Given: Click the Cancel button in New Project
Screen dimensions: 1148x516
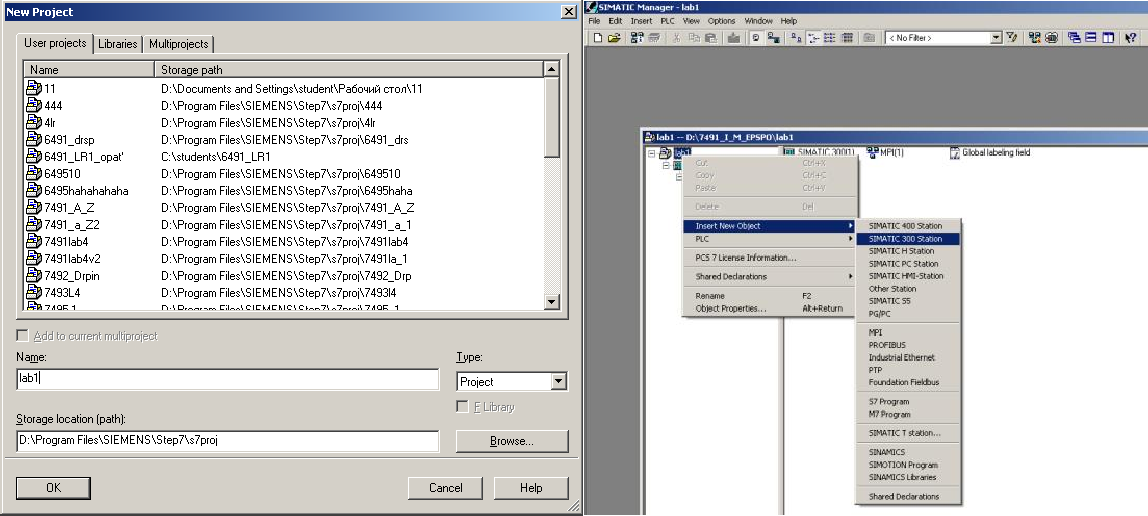Looking at the screenshot, I should click(445, 487).
